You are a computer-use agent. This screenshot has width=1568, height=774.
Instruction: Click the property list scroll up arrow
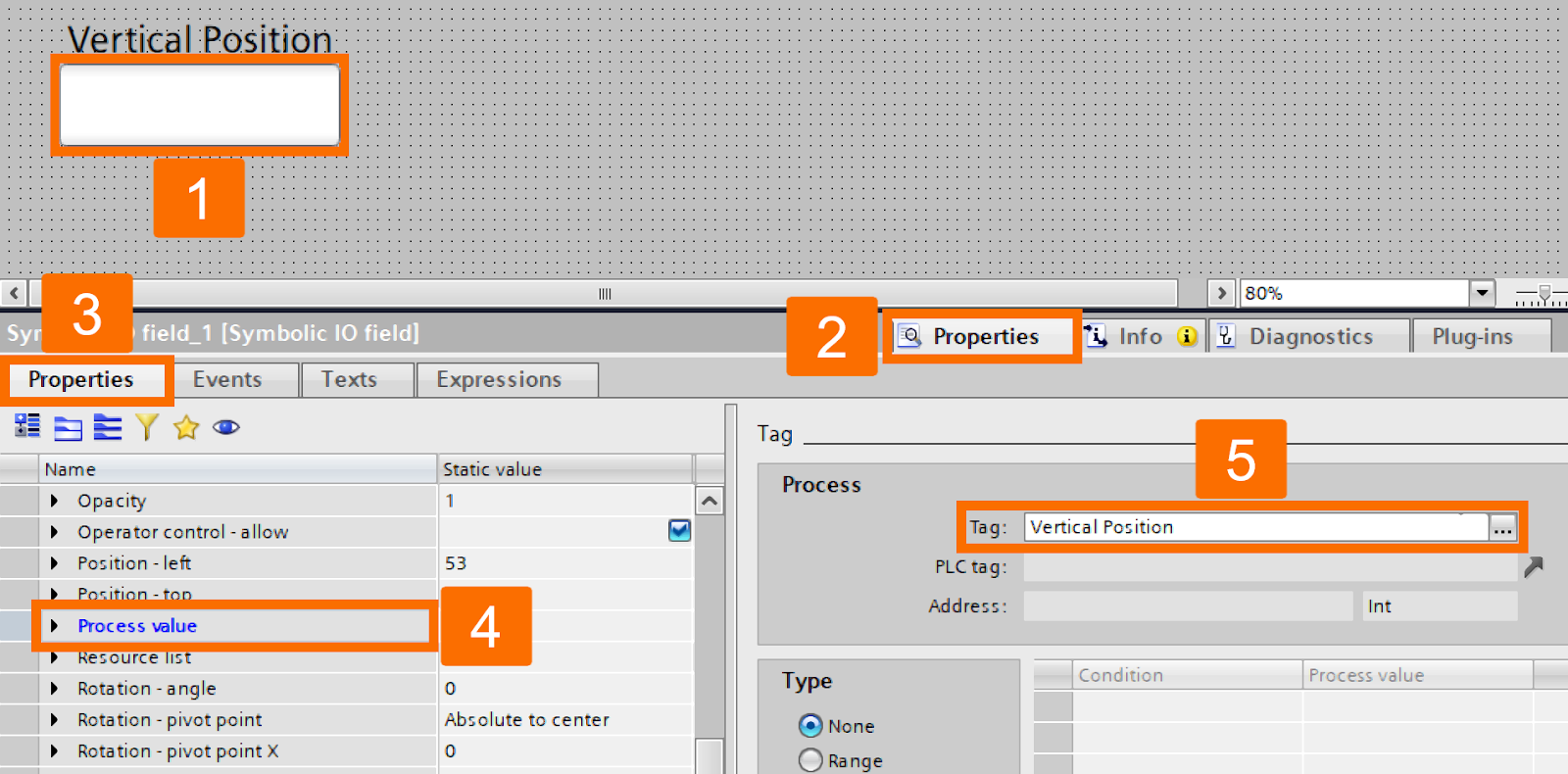click(710, 501)
